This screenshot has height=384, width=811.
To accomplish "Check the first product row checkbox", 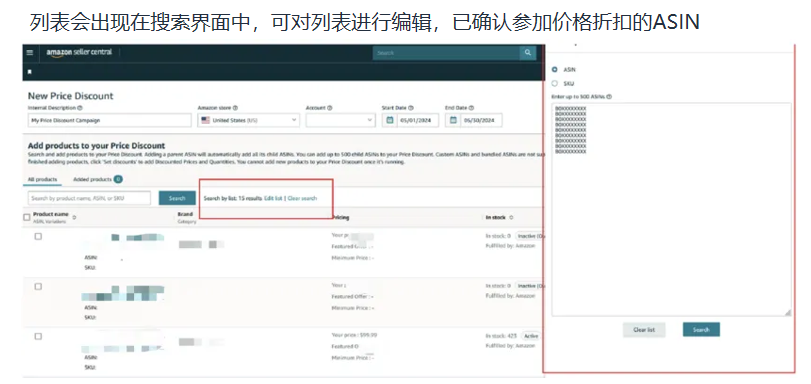I will click(38, 237).
